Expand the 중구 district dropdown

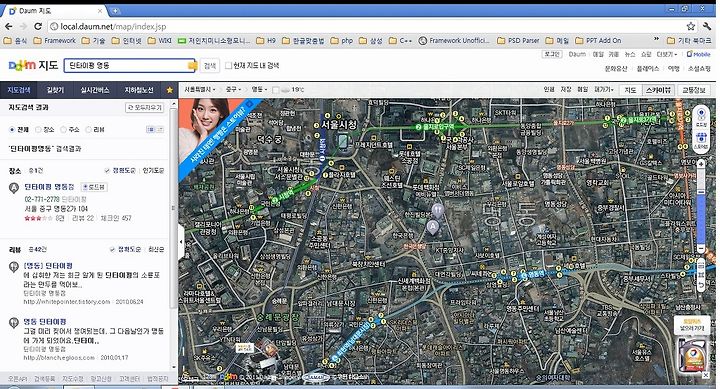click(233, 90)
